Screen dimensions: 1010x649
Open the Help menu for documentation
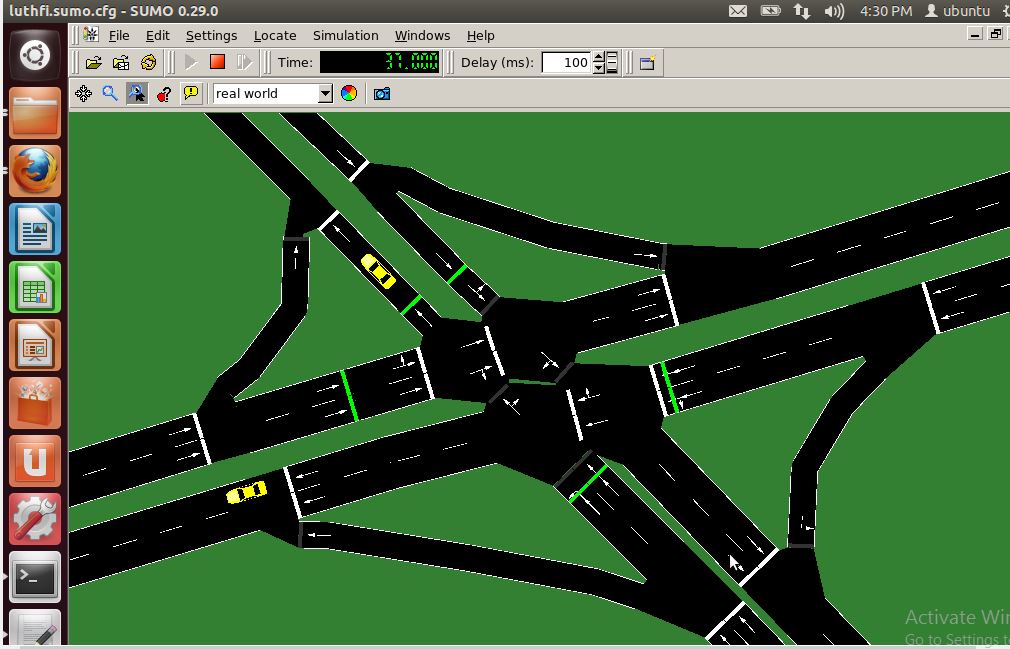[480, 35]
